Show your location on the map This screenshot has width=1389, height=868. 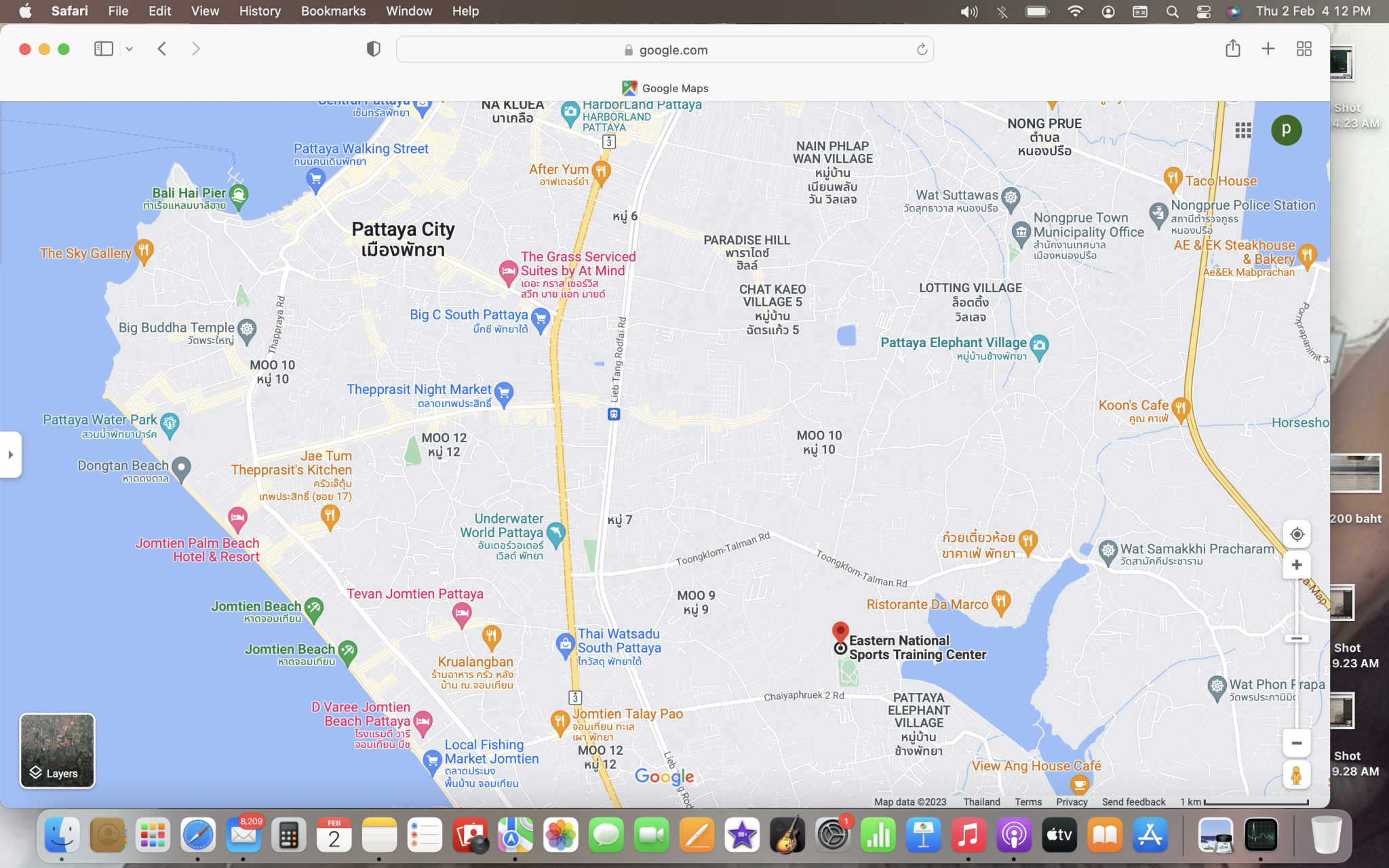click(x=1297, y=534)
